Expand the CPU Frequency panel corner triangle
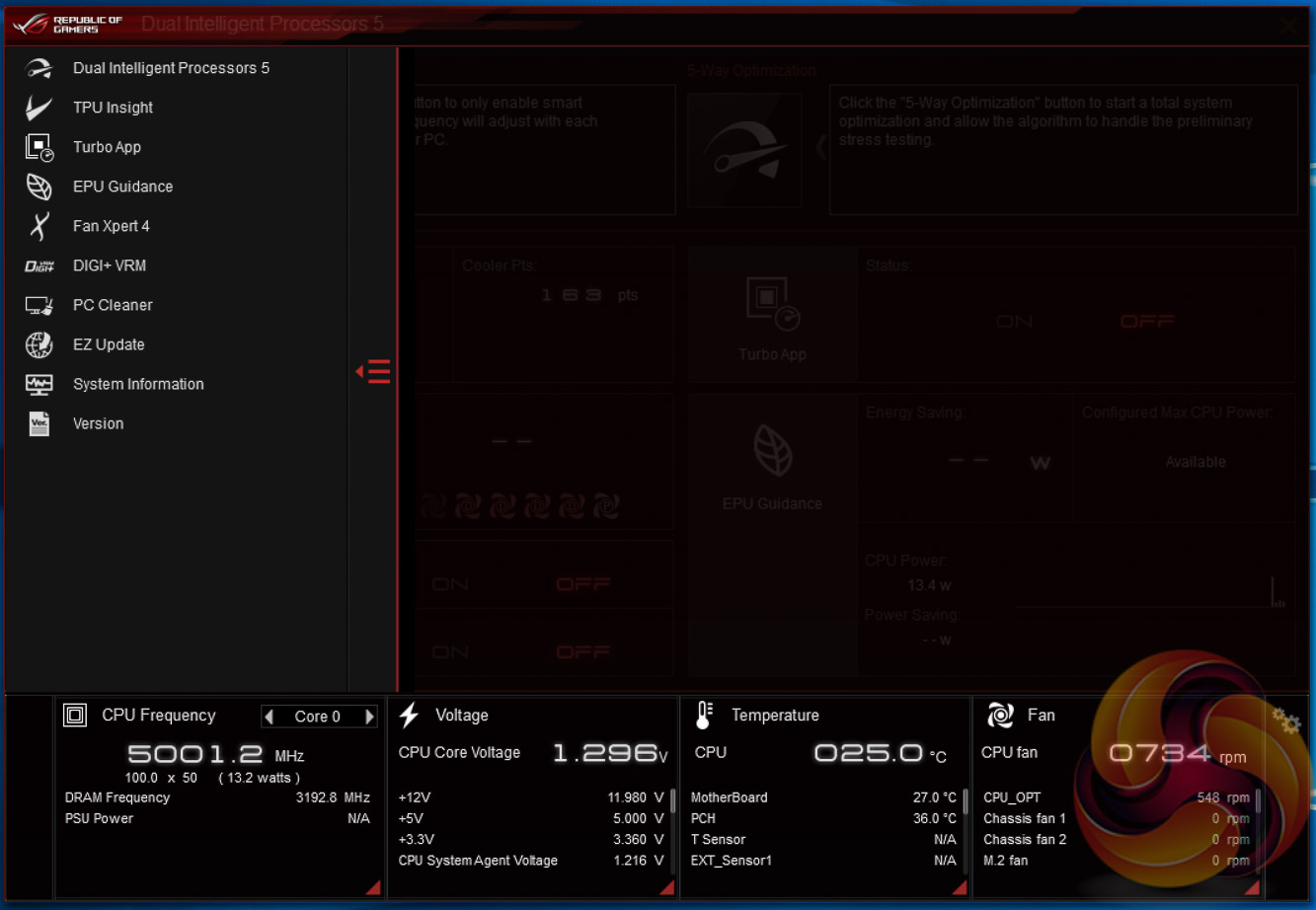The height and width of the screenshot is (910, 1316). pyautogui.click(x=373, y=888)
